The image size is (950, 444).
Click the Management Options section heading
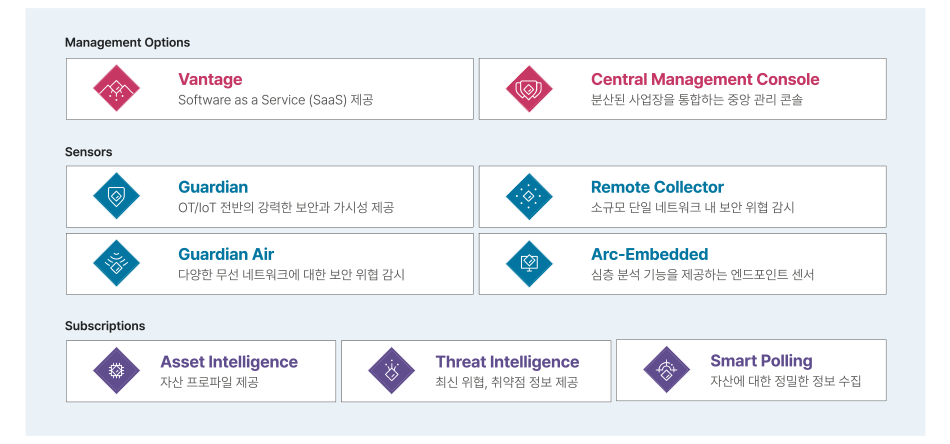point(127,43)
